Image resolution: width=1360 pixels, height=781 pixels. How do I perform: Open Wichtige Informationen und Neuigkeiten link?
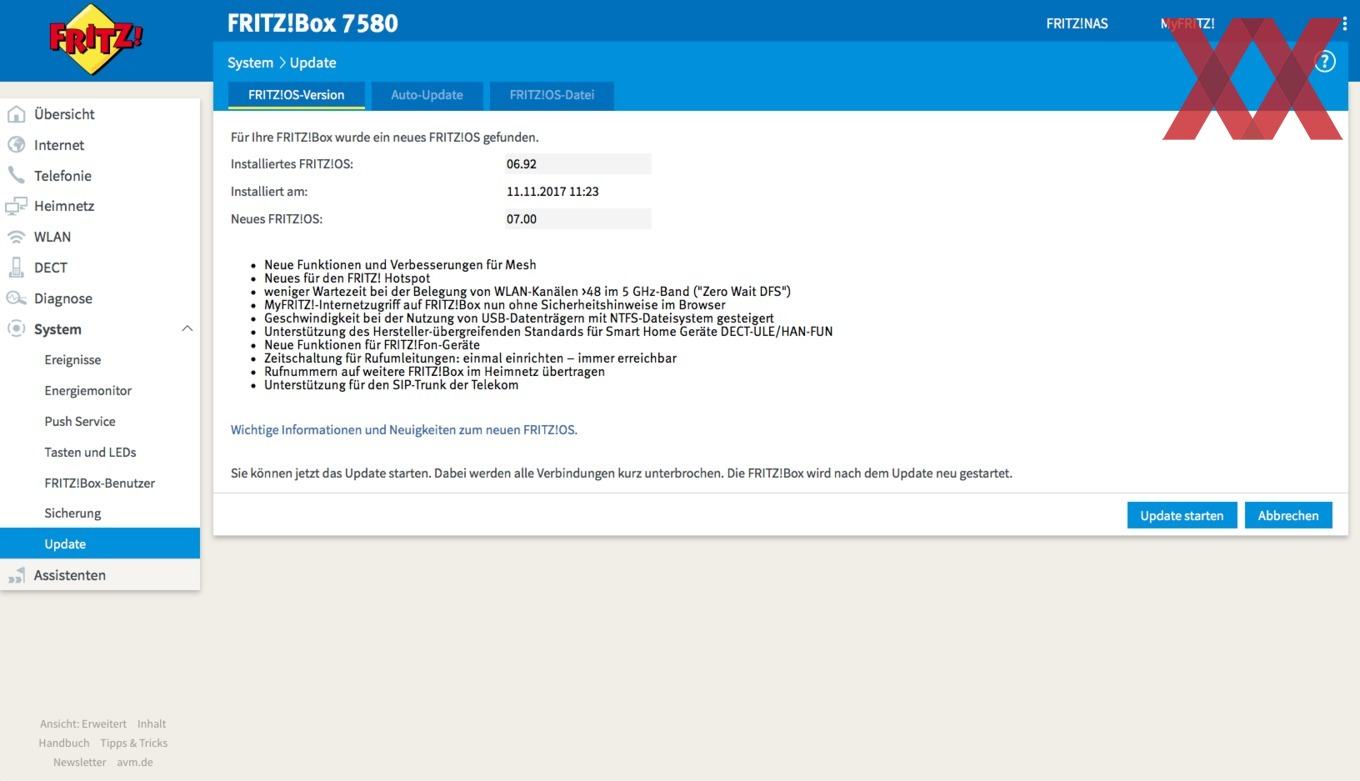click(404, 430)
